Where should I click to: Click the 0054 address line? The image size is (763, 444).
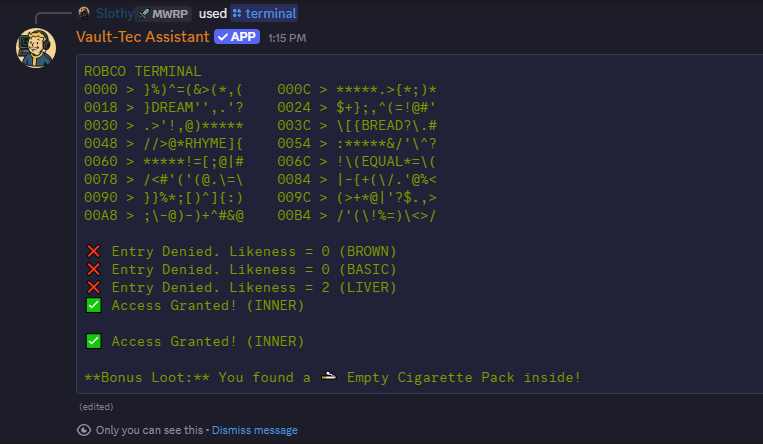click(357, 144)
